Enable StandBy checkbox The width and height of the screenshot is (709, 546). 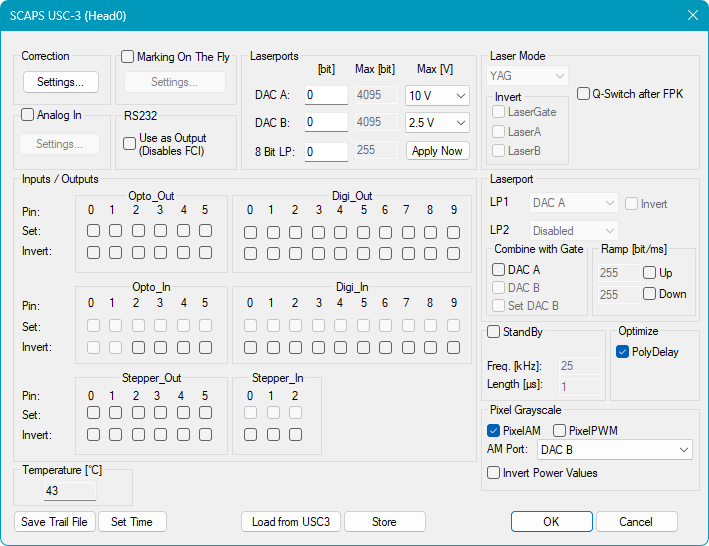point(493,332)
